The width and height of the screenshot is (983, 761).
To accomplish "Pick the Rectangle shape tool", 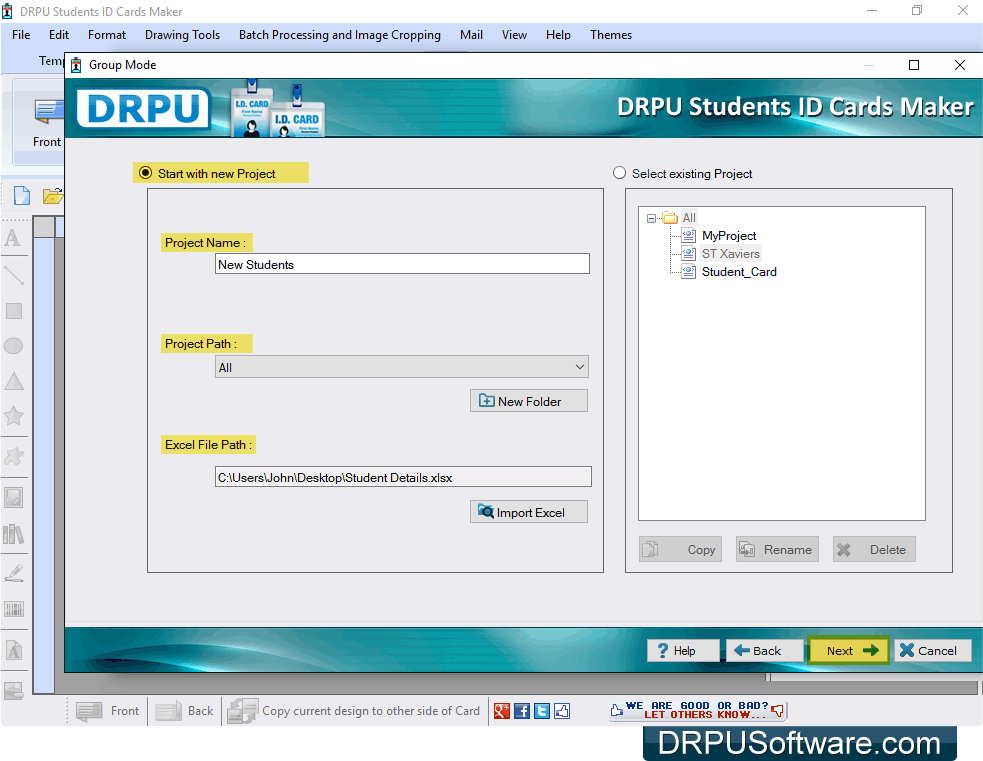I will pos(13,311).
